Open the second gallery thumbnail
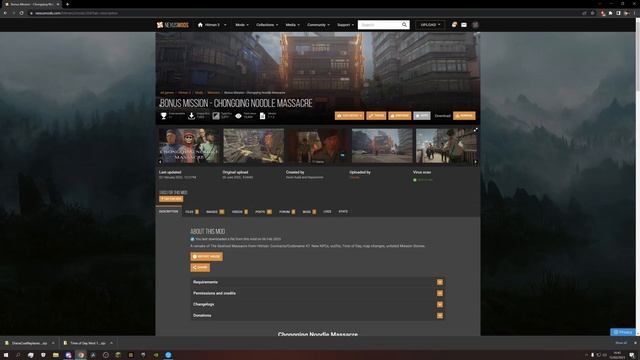The image size is (640, 360). click(253, 146)
